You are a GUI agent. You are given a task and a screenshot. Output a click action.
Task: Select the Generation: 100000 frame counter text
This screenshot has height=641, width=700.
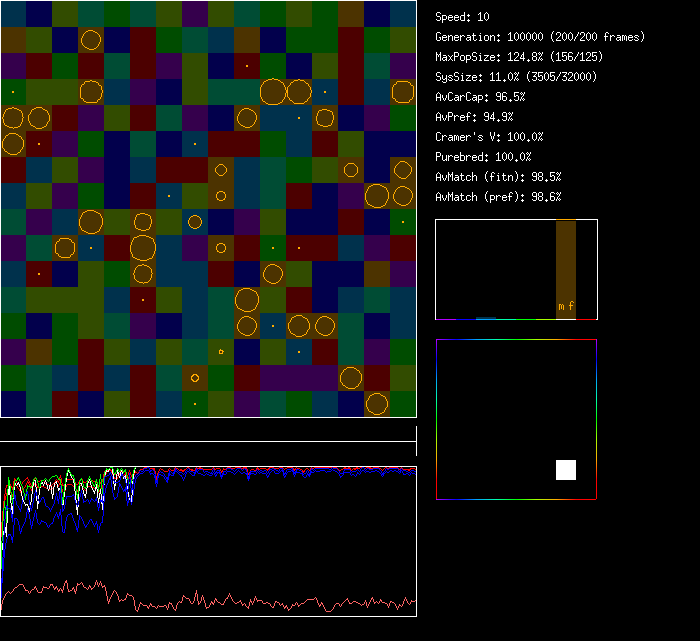(540, 37)
